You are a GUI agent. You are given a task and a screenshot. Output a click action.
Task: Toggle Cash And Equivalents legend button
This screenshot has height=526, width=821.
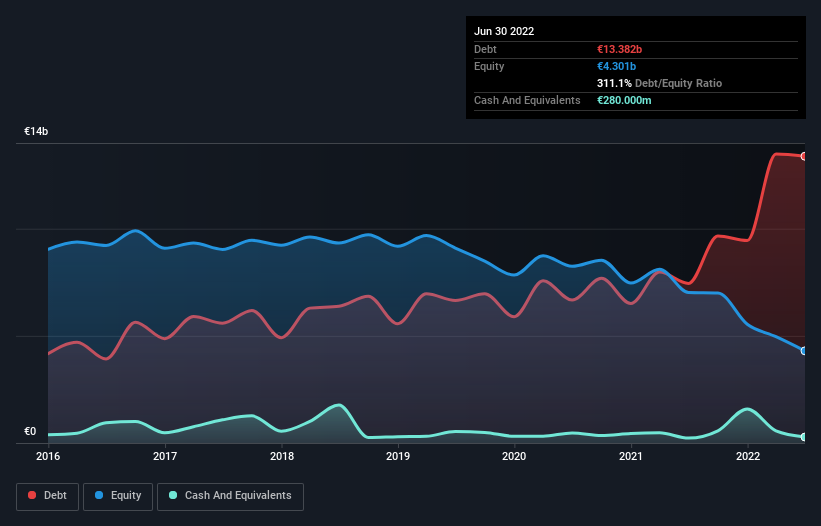(x=230, y=496)
